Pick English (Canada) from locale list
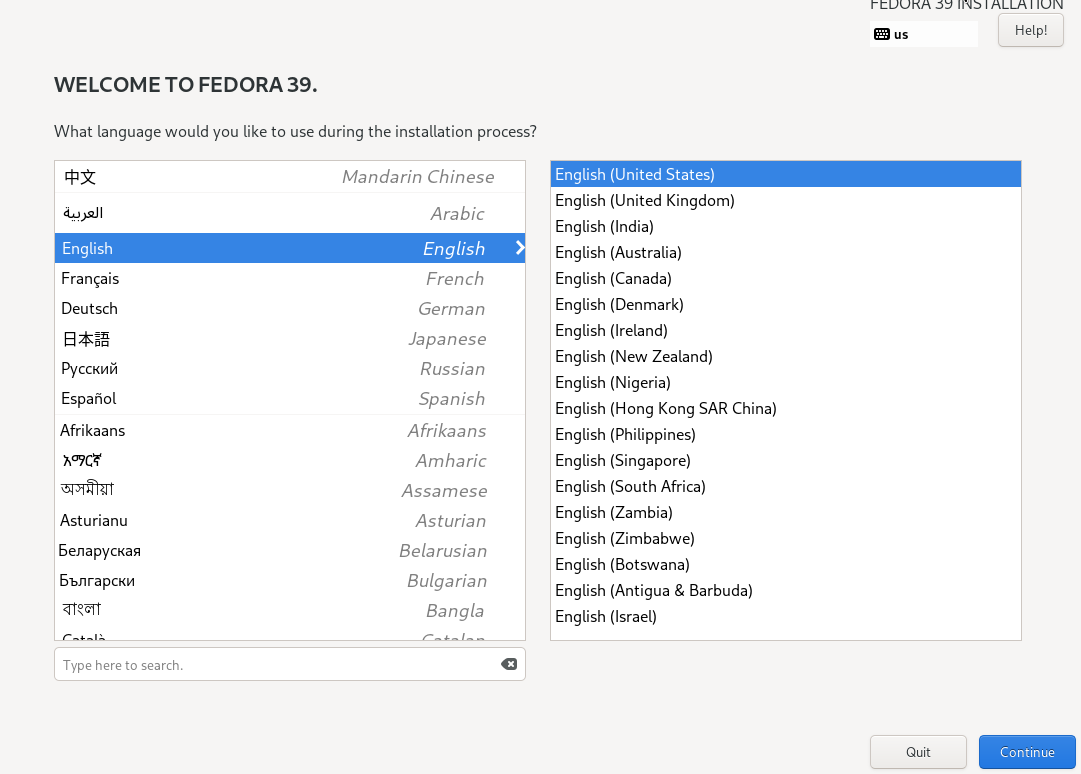 point(613,278)
